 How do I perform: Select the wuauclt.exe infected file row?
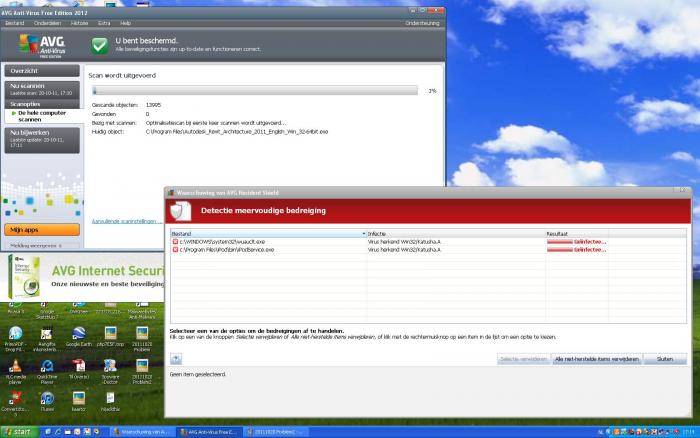pyautogui.click(x=429, y=242)
